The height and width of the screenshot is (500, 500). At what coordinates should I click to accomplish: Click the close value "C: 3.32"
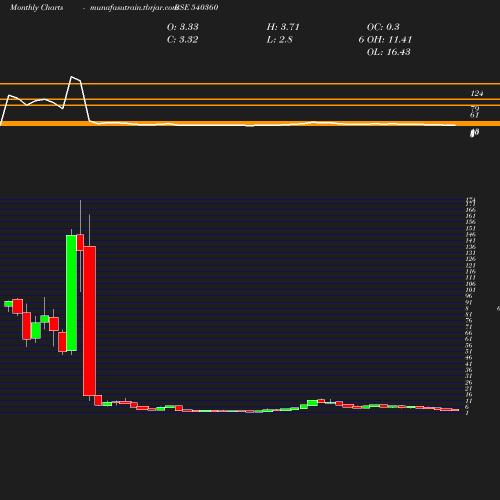[183, 39]
